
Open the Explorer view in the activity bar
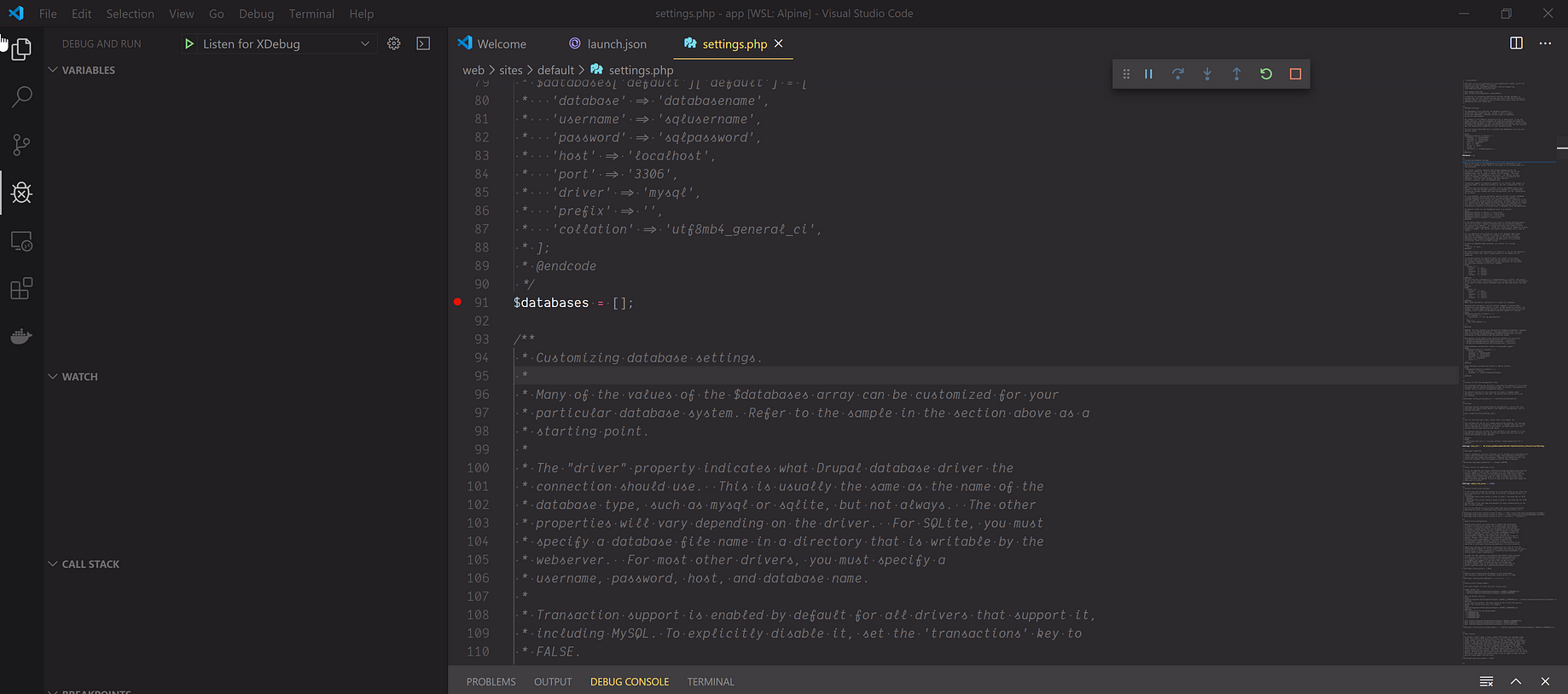coord(21,49)
